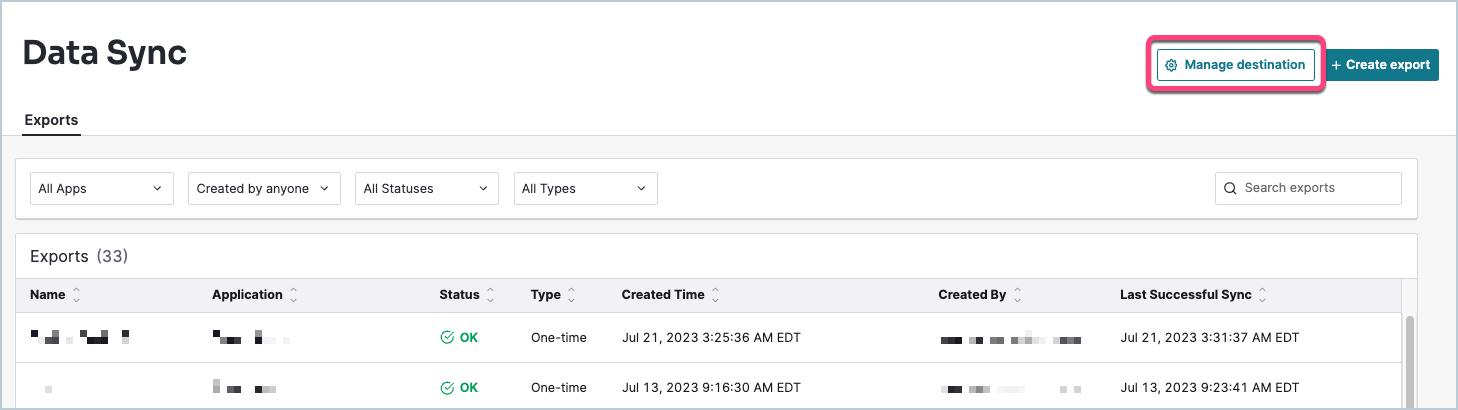Select last sync Jul 13, 2023 9:23:41 AM EDT

click(x=1209, y=387)
